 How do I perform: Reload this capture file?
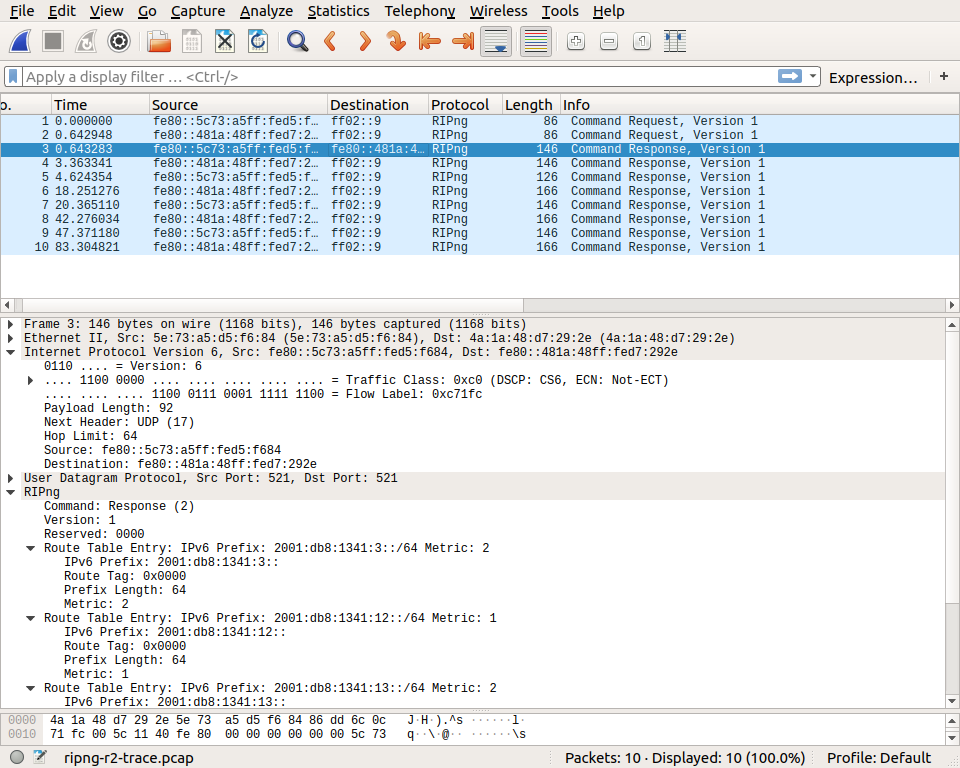click(258, 42)
